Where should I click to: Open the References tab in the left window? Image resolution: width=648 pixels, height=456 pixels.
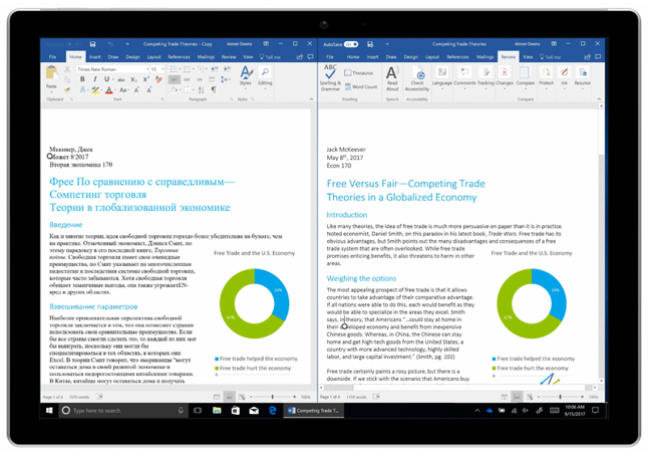click(x=179, y=57)
